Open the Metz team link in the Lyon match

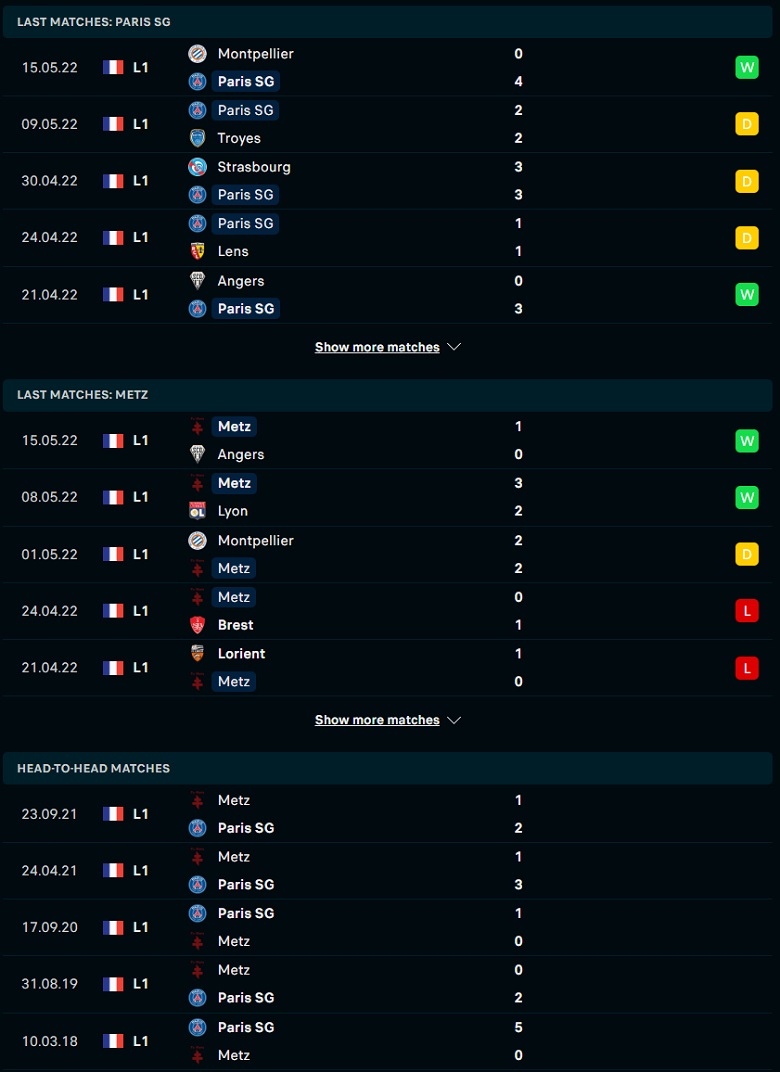(x=234, y=483)
